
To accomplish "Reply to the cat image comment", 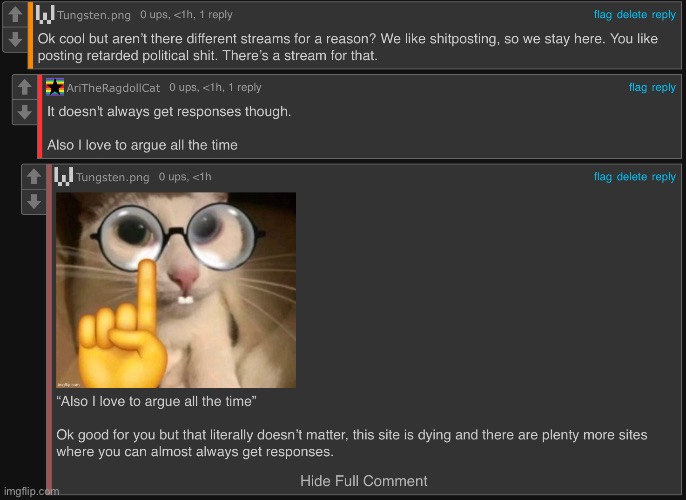I will tap(664, 177).
